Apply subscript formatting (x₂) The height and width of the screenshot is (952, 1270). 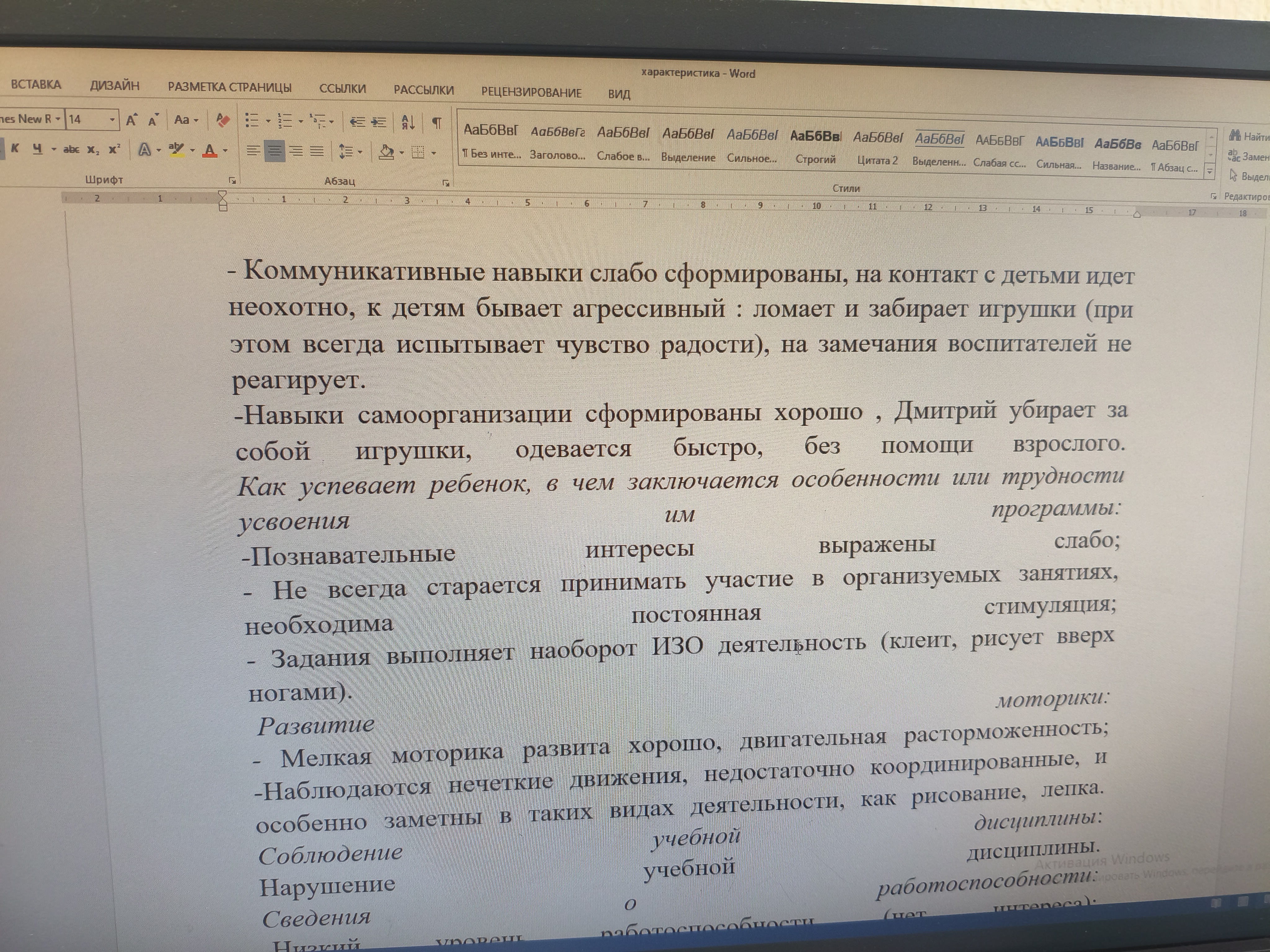point(93,150)
